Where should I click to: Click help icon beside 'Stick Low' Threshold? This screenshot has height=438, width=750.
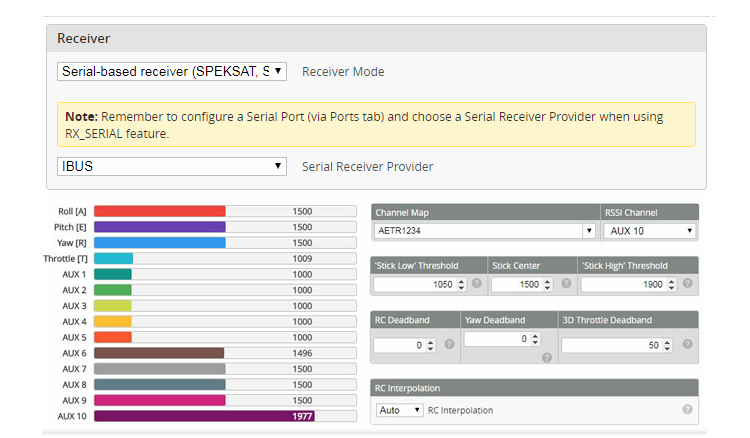476,284
